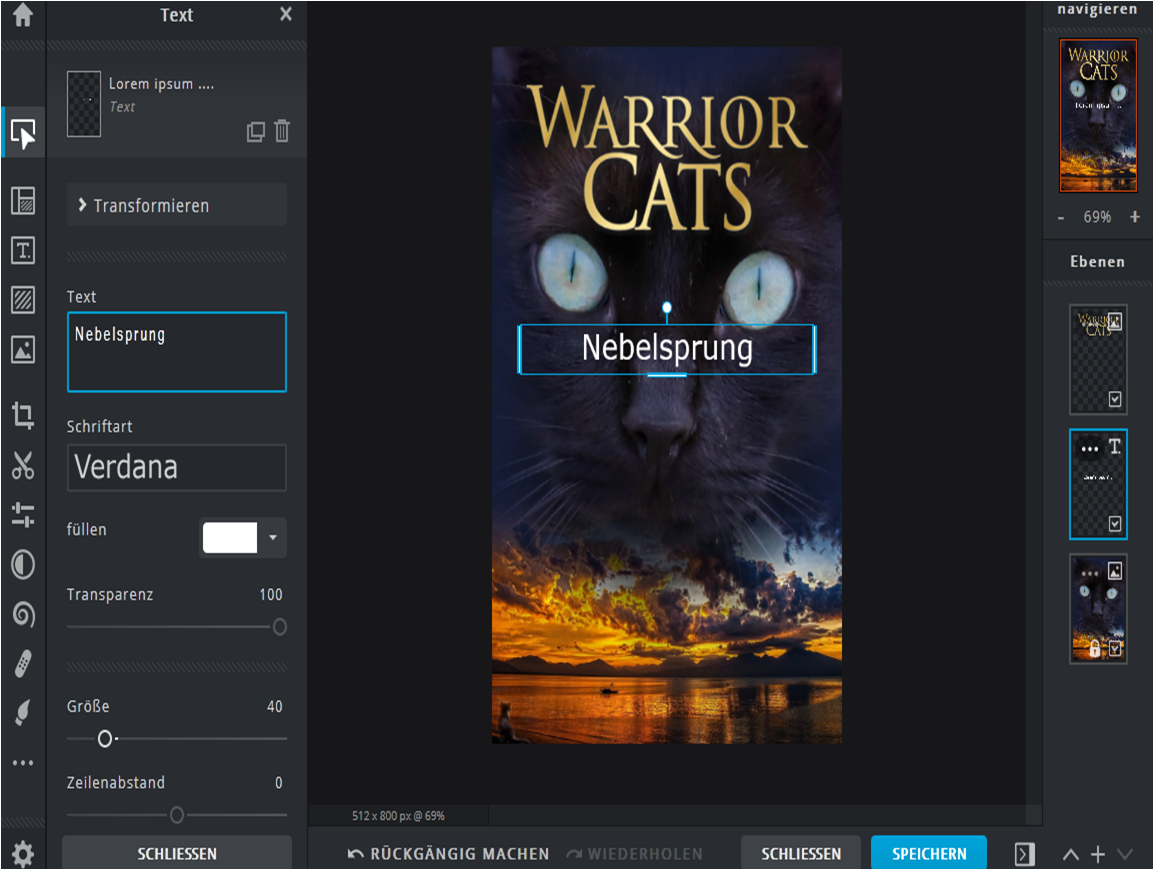Toggle visibility of the text layer
1154x870 pixels.
coord(1115,523)
